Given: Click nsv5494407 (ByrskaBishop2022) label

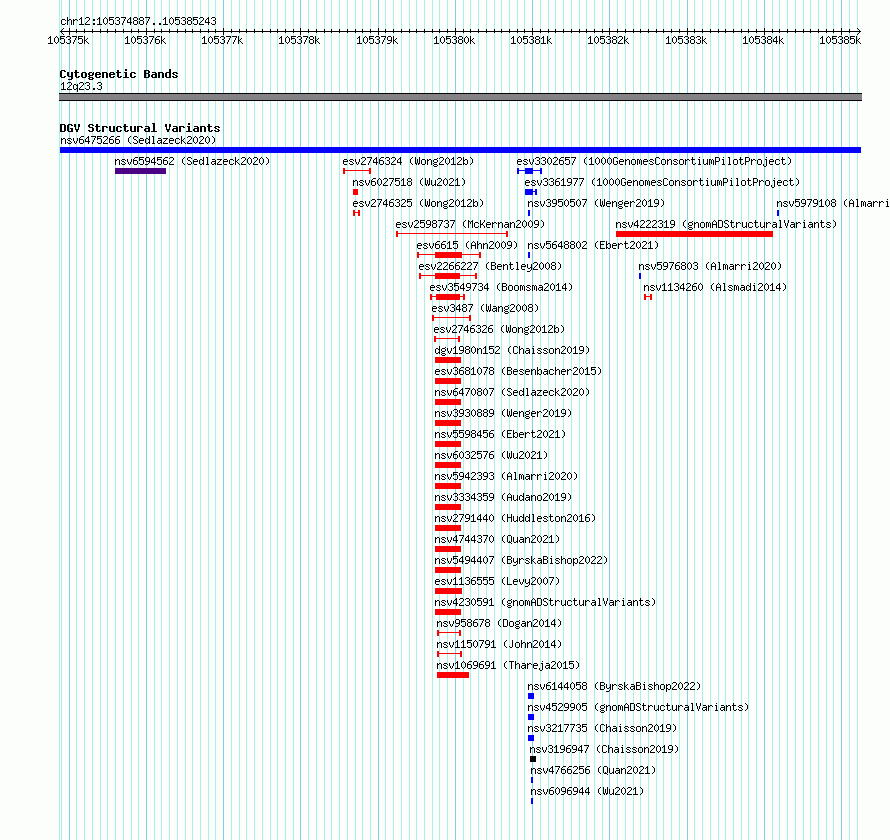Looking at the screenshot, I should [x=521, y=560].
